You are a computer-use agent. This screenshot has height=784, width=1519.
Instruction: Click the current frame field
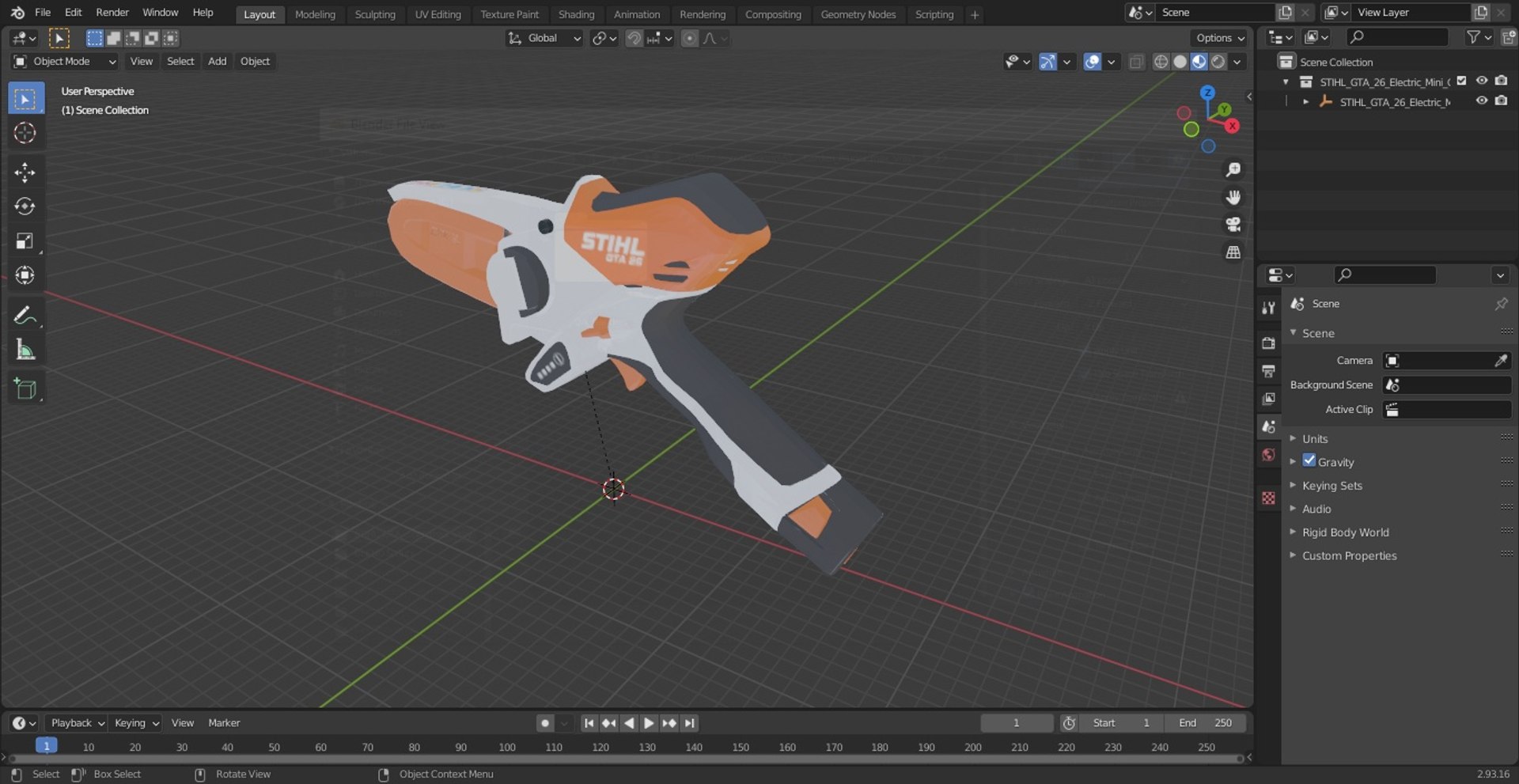[1017, 723]
